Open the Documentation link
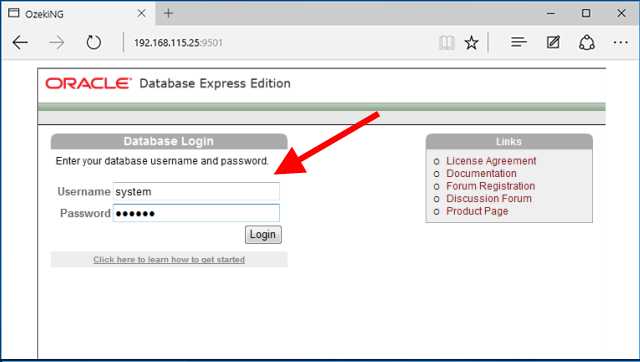The height and width of the screenshot is (362, 640). point(481,173)
